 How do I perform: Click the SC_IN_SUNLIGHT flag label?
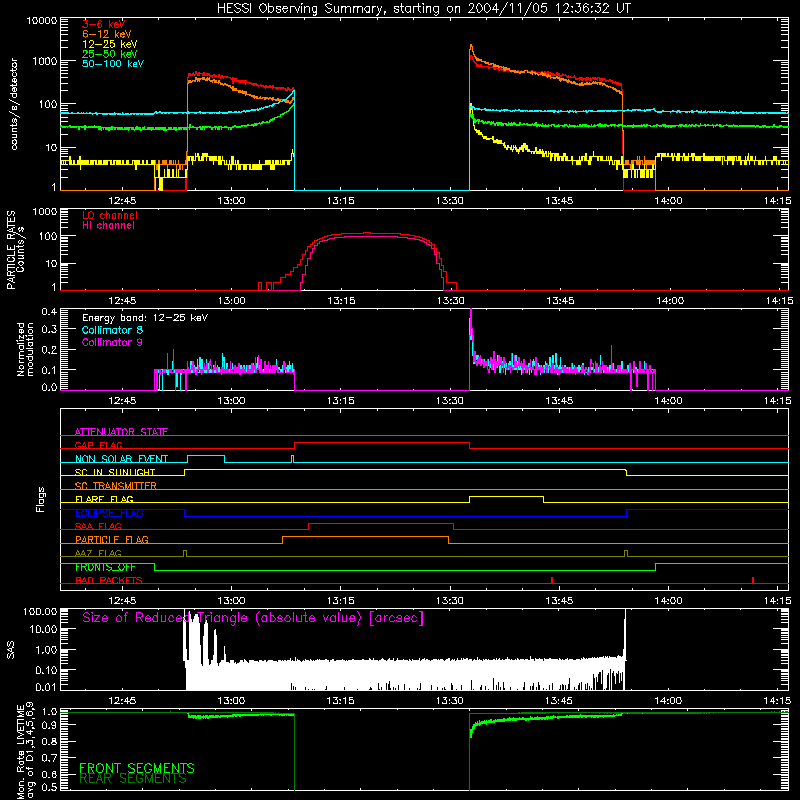click(x=115, y=472)
